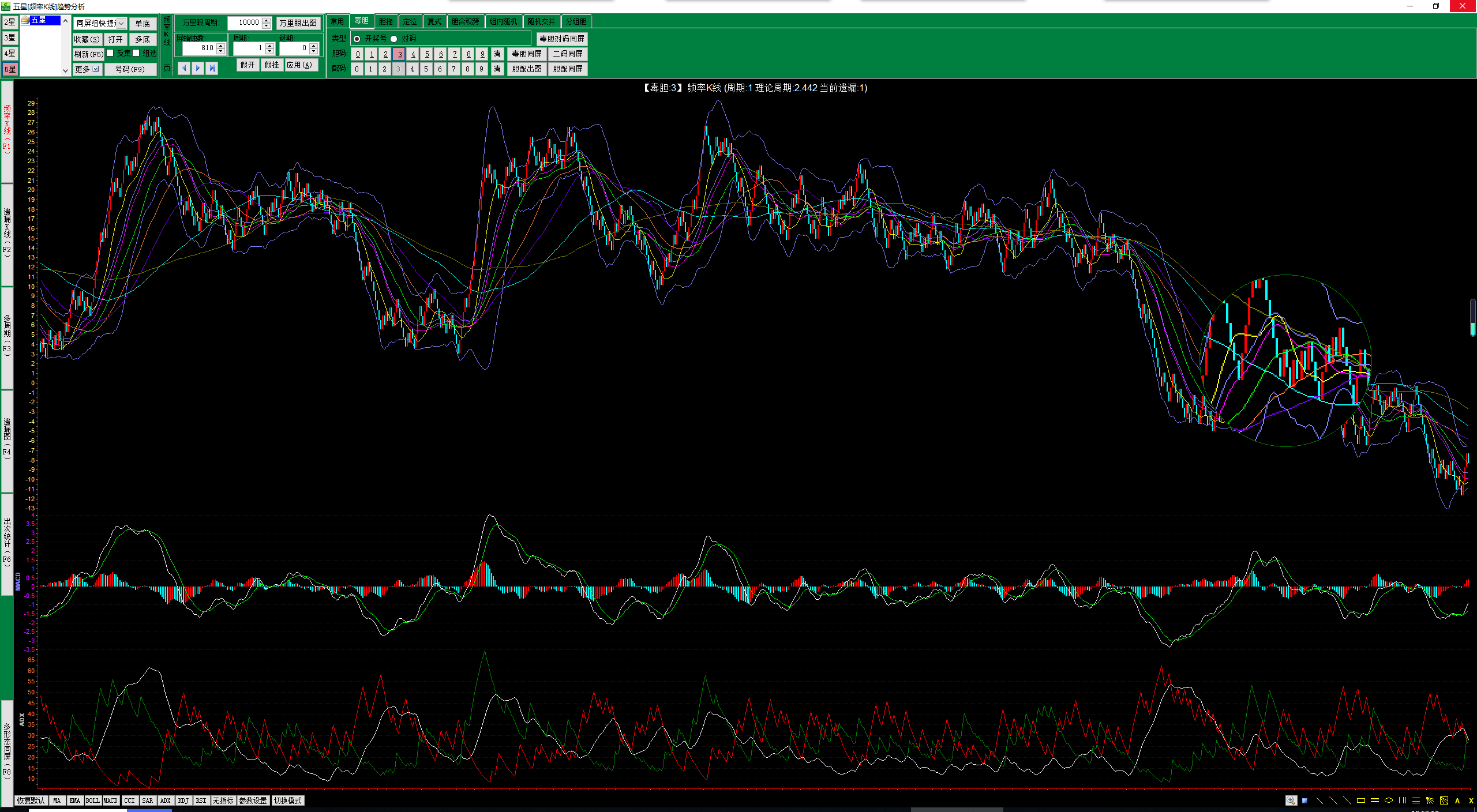Expand the 更多 dropdown button
Image resolution: width=1477 pixels, height=812 pixels.
tap(96, 69)
